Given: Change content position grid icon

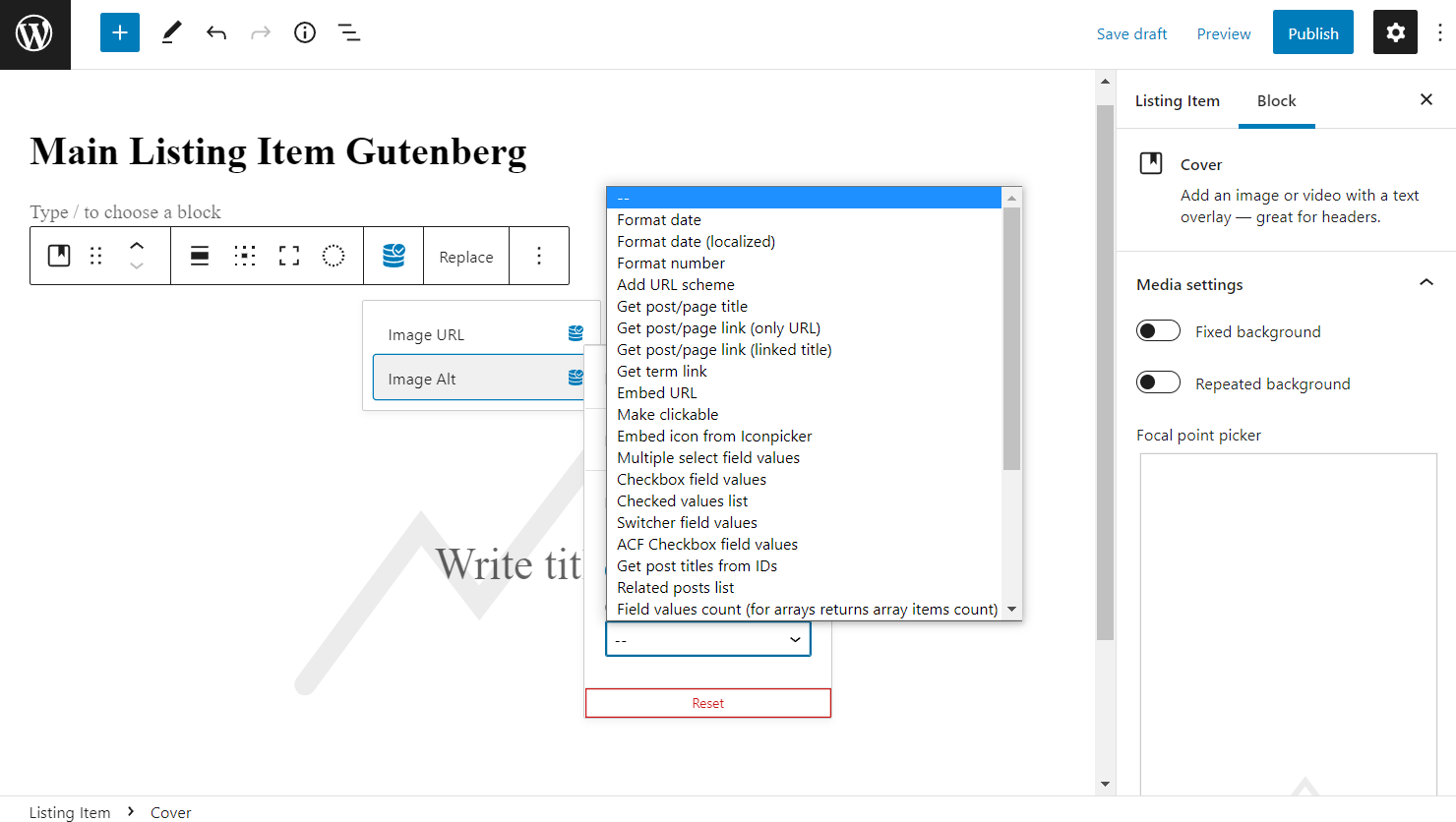Looking at the screenshot, I should [244, 256].
